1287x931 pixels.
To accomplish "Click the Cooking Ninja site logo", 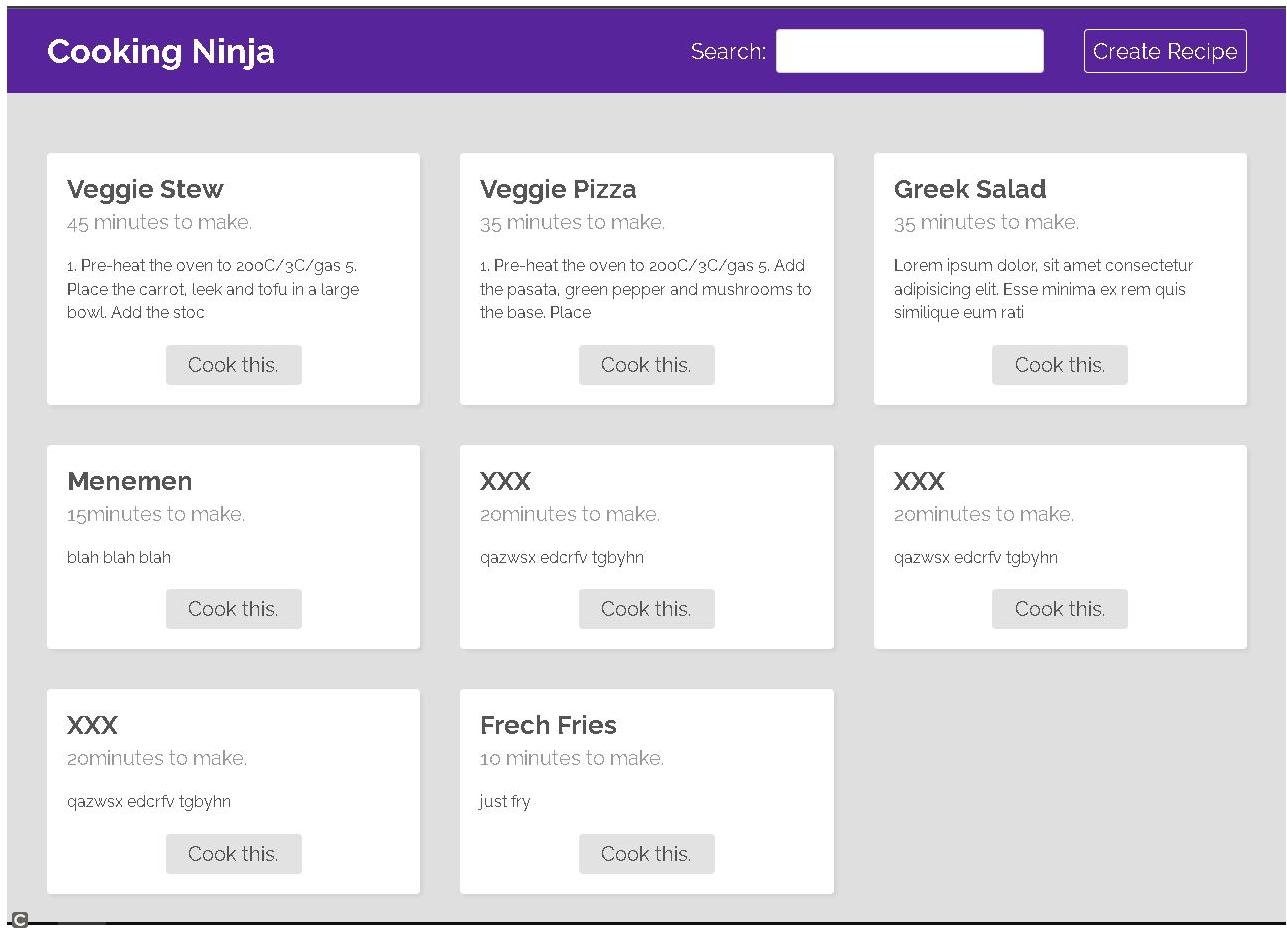I will [160, 51].
